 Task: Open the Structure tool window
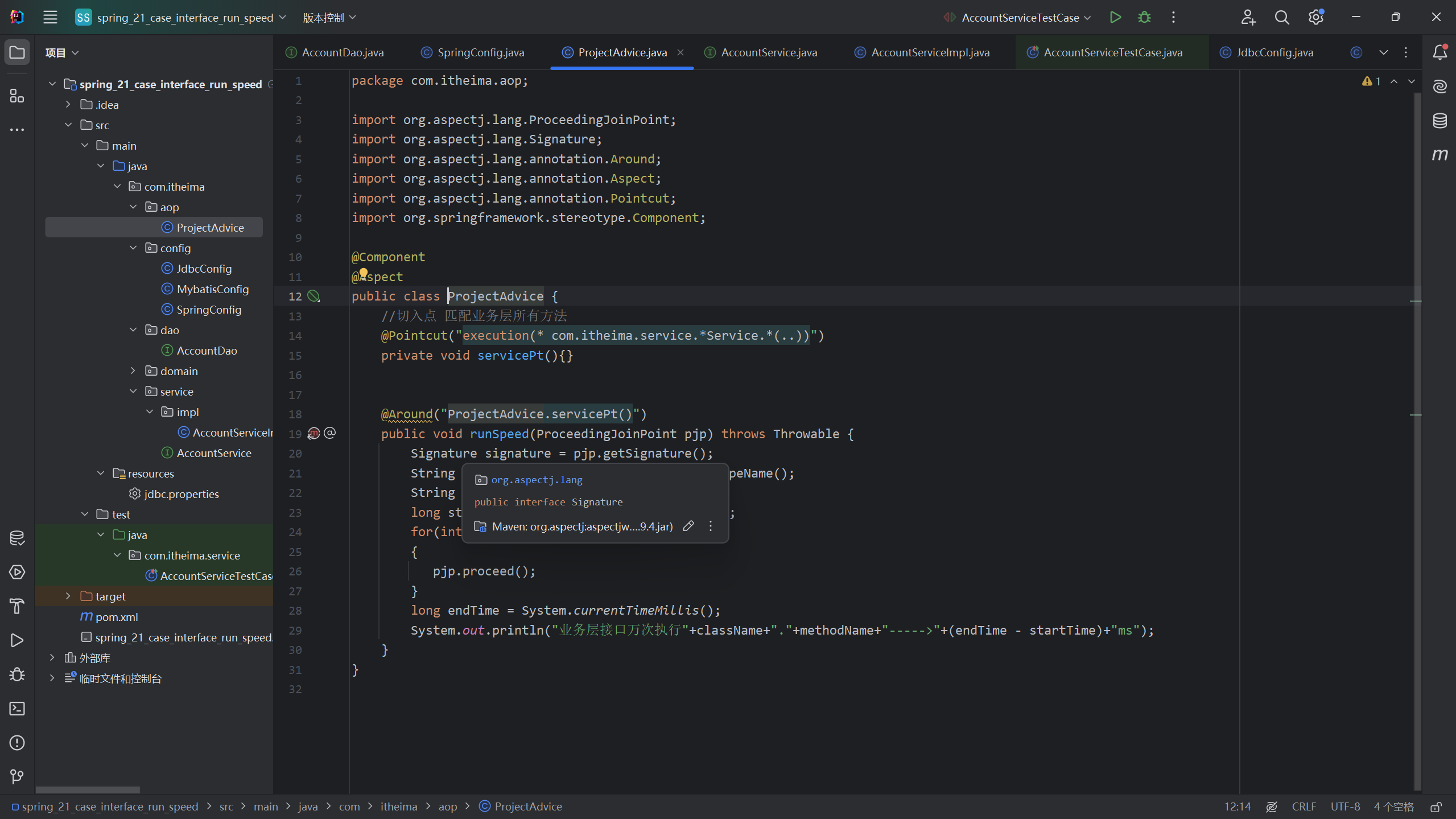(x=17, y=96)
